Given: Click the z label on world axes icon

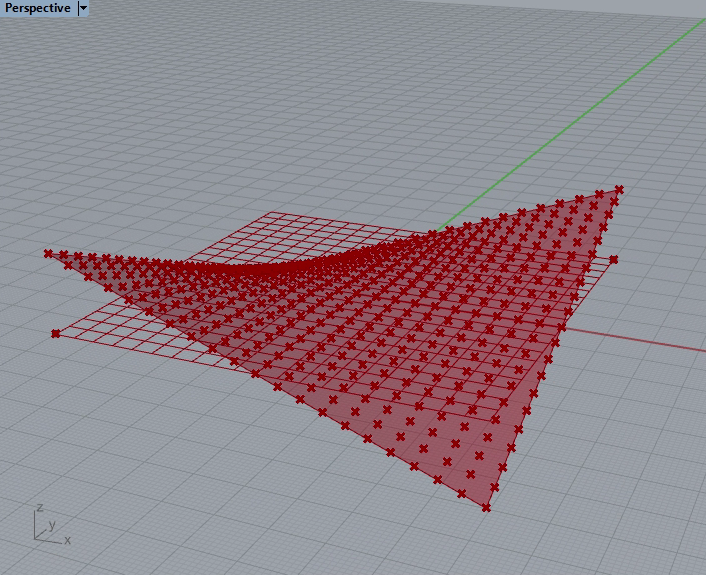Looking at the screenshot, I should [38, 507].
